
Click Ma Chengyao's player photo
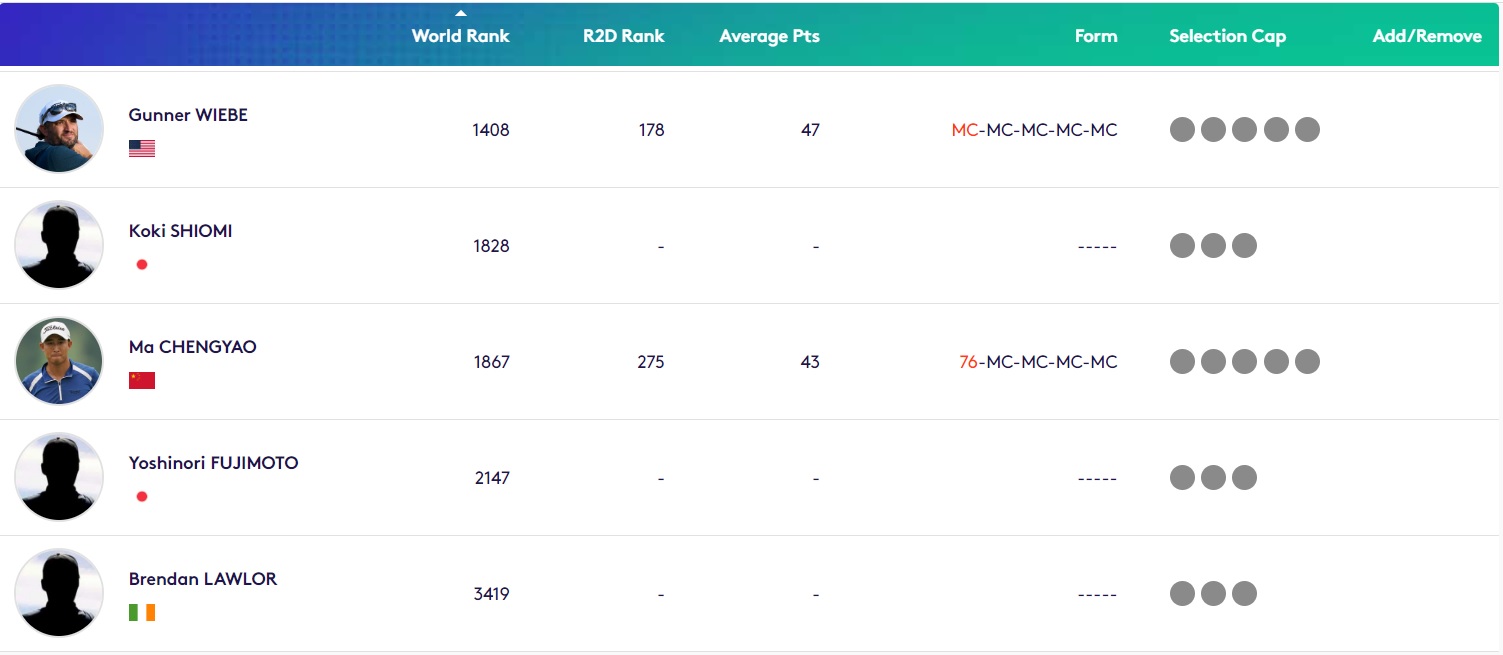point(59,361)
